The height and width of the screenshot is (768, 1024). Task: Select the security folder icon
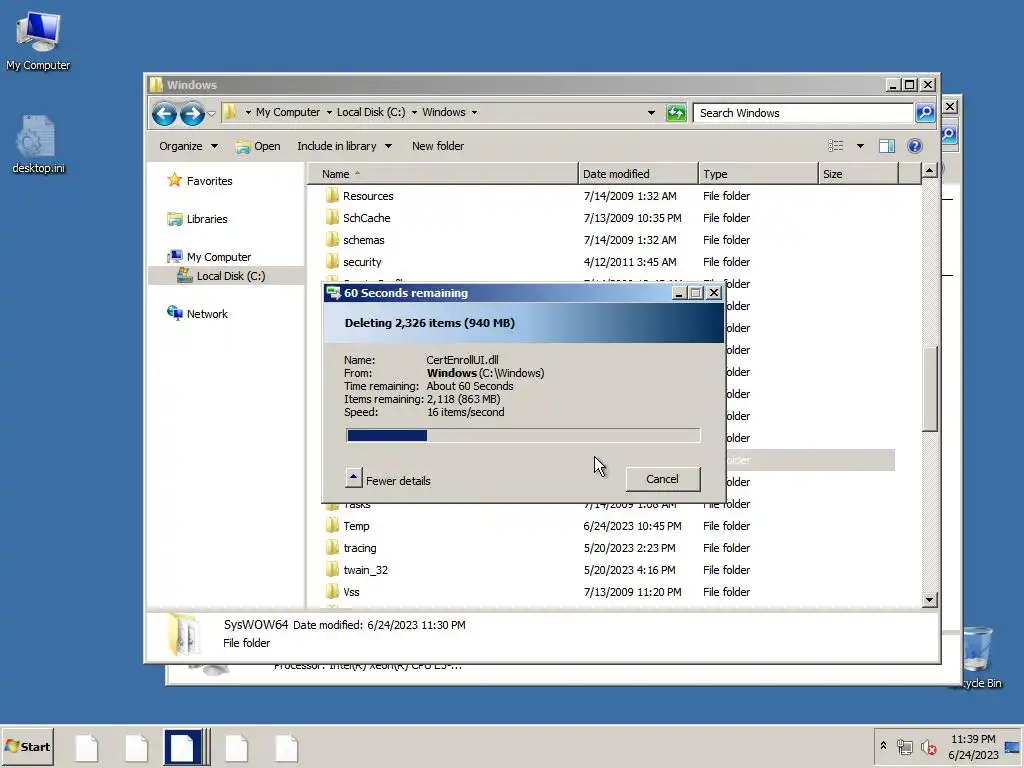tap(332, 262)
